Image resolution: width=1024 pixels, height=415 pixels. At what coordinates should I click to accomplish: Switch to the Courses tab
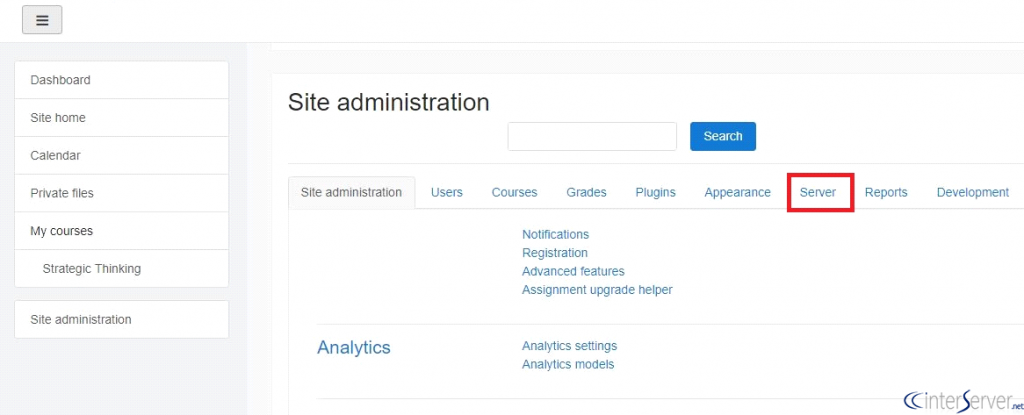(515, 193)
